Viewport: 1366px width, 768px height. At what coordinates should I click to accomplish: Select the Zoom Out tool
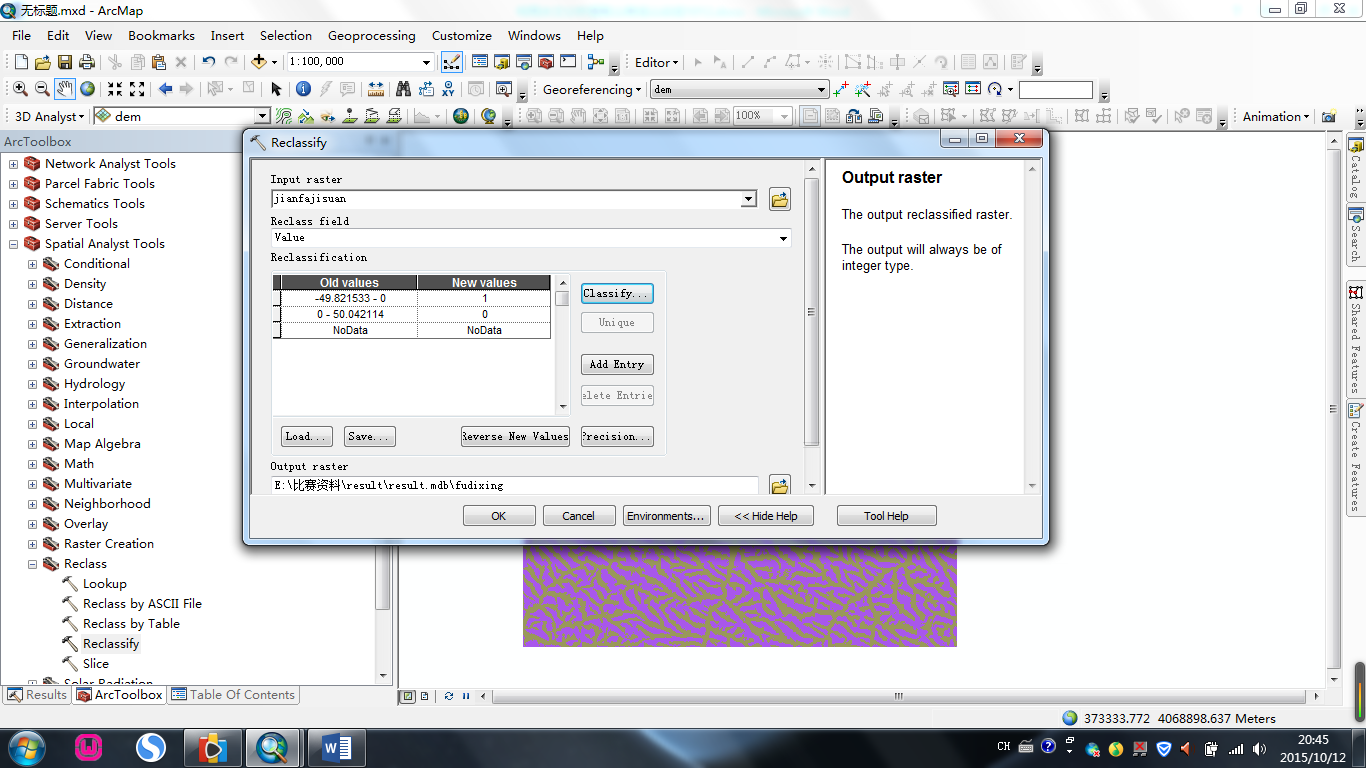coord(42,89)
